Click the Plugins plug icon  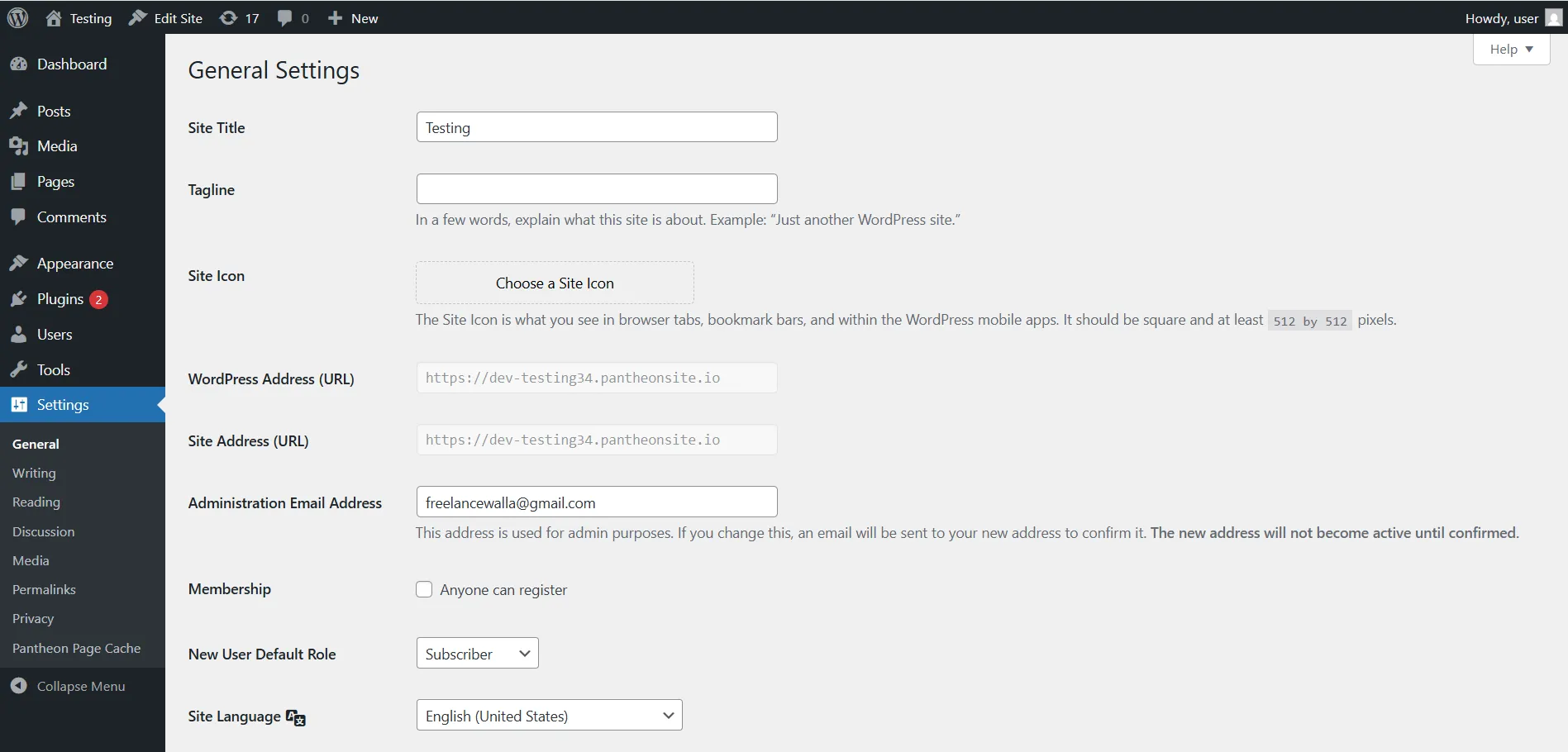click(x=19, y=299)
